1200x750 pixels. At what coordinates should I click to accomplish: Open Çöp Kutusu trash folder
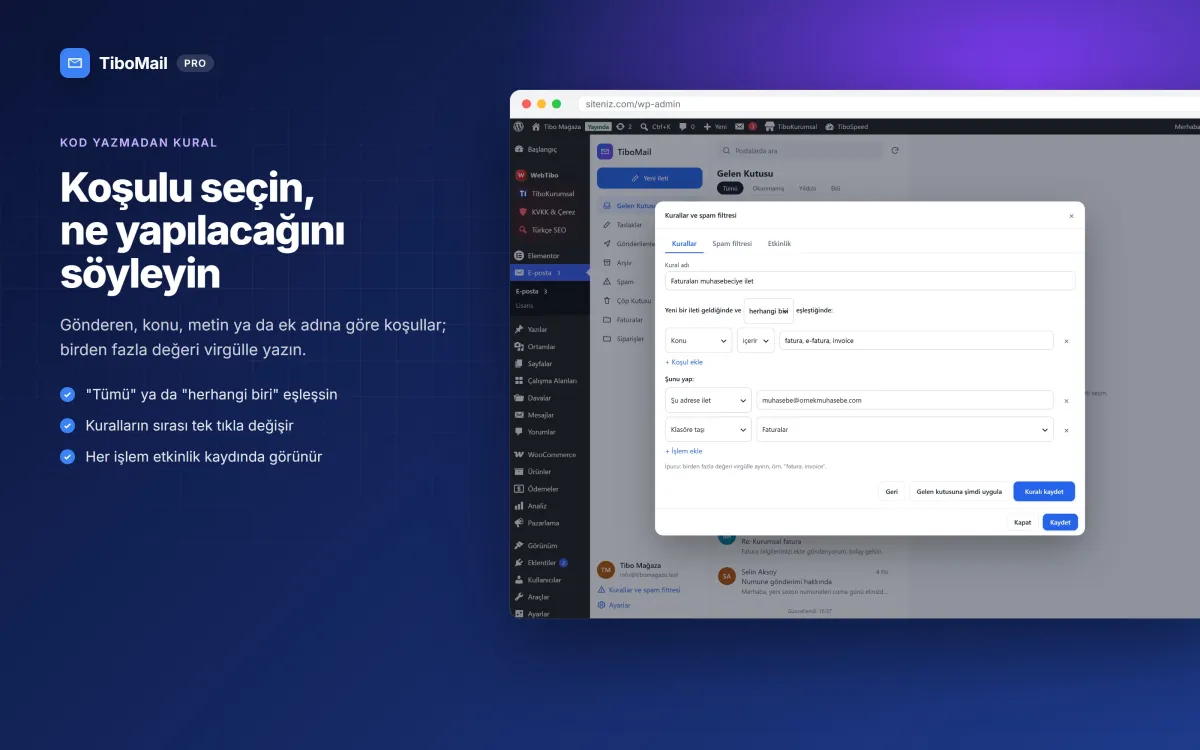626,301
